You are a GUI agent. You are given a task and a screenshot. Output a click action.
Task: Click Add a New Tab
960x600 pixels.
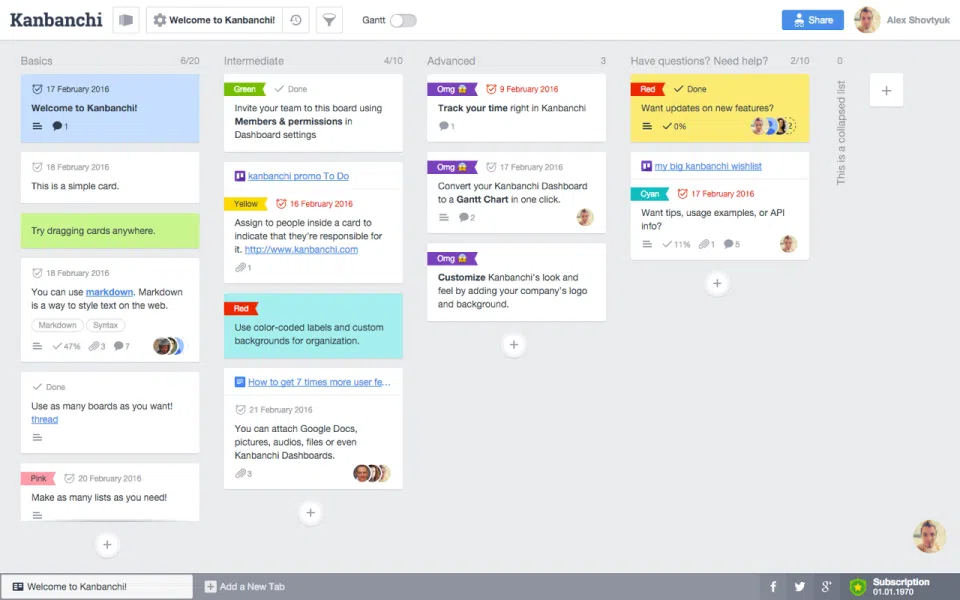(245, 587)
